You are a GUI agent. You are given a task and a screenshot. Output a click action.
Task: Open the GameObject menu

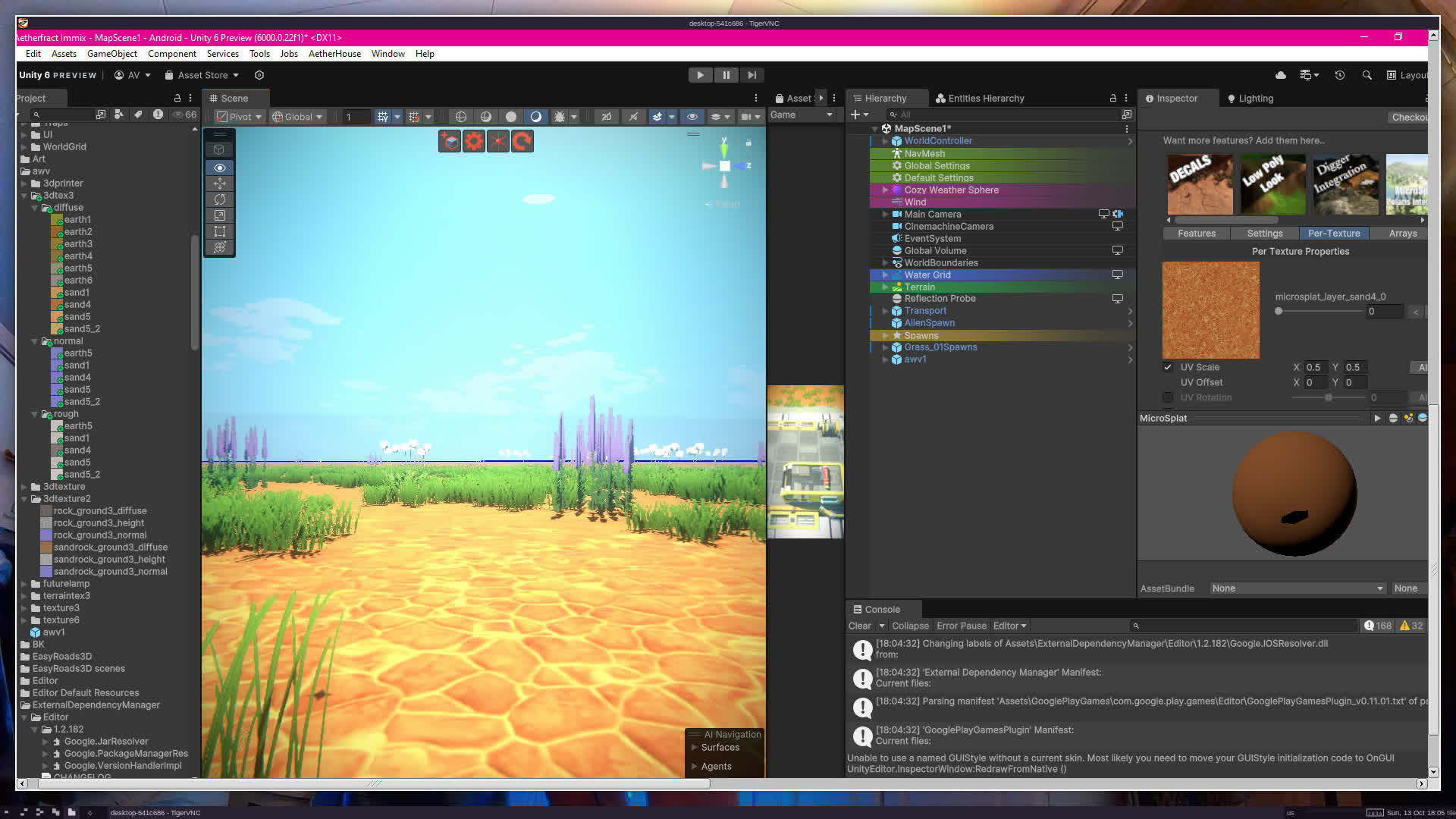pyautogui.click(x=111, y=54)
